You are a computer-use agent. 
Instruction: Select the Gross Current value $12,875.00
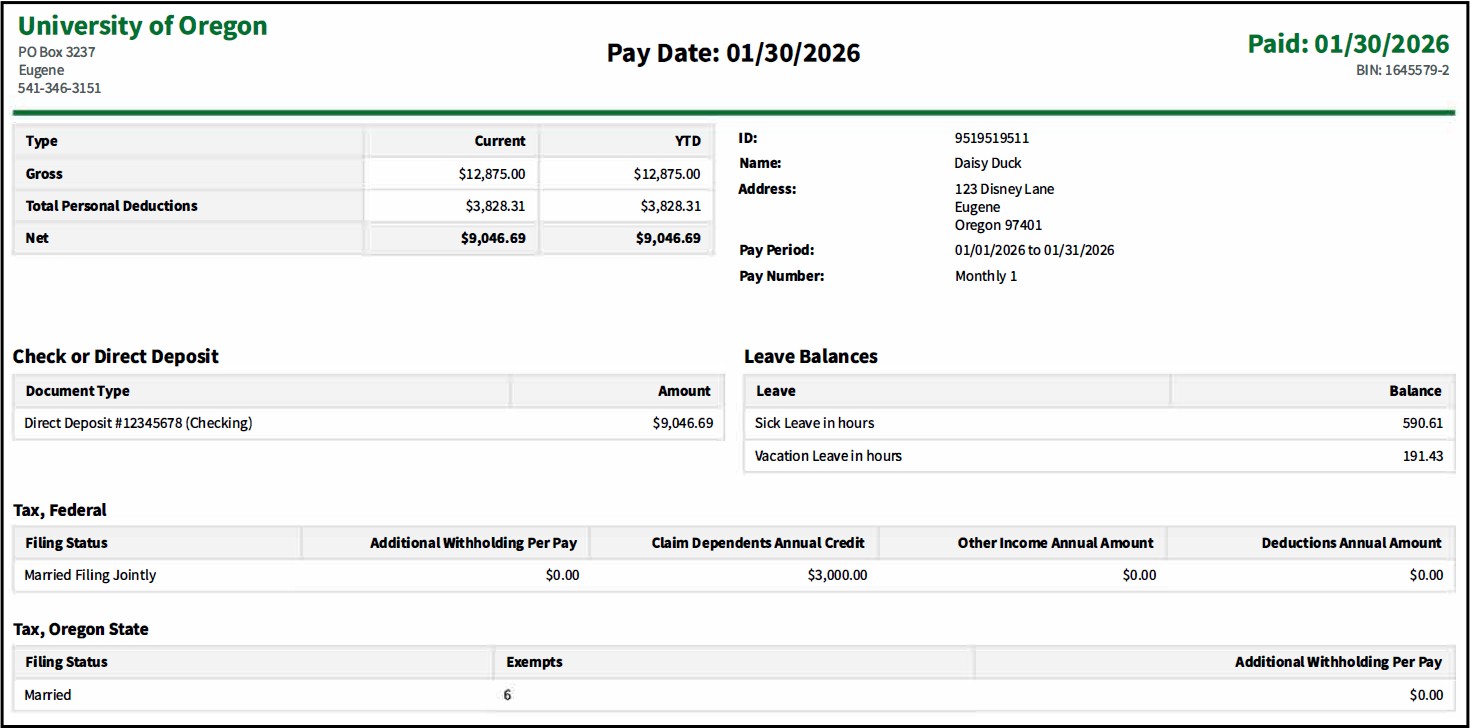[x=492, y=174]
